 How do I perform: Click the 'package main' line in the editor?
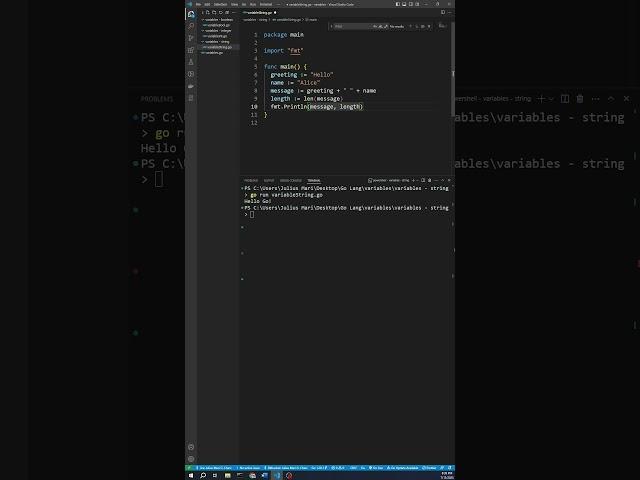(284, 35)
